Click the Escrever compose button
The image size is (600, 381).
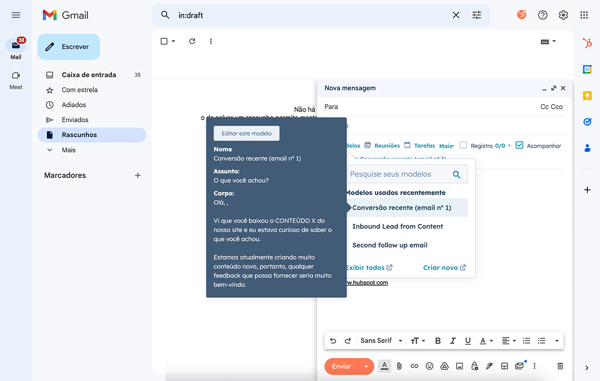pyautogui.click(x=69, y=47)
